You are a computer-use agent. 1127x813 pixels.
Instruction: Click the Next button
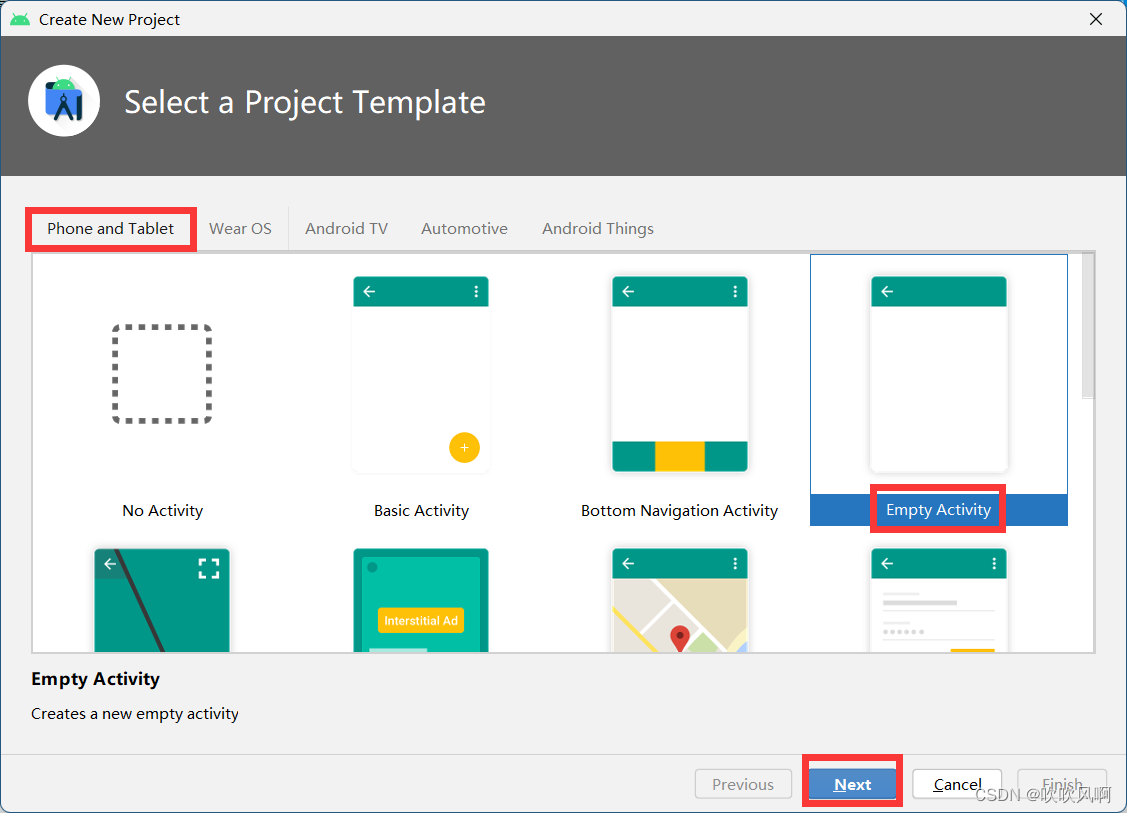coord(852,784)
